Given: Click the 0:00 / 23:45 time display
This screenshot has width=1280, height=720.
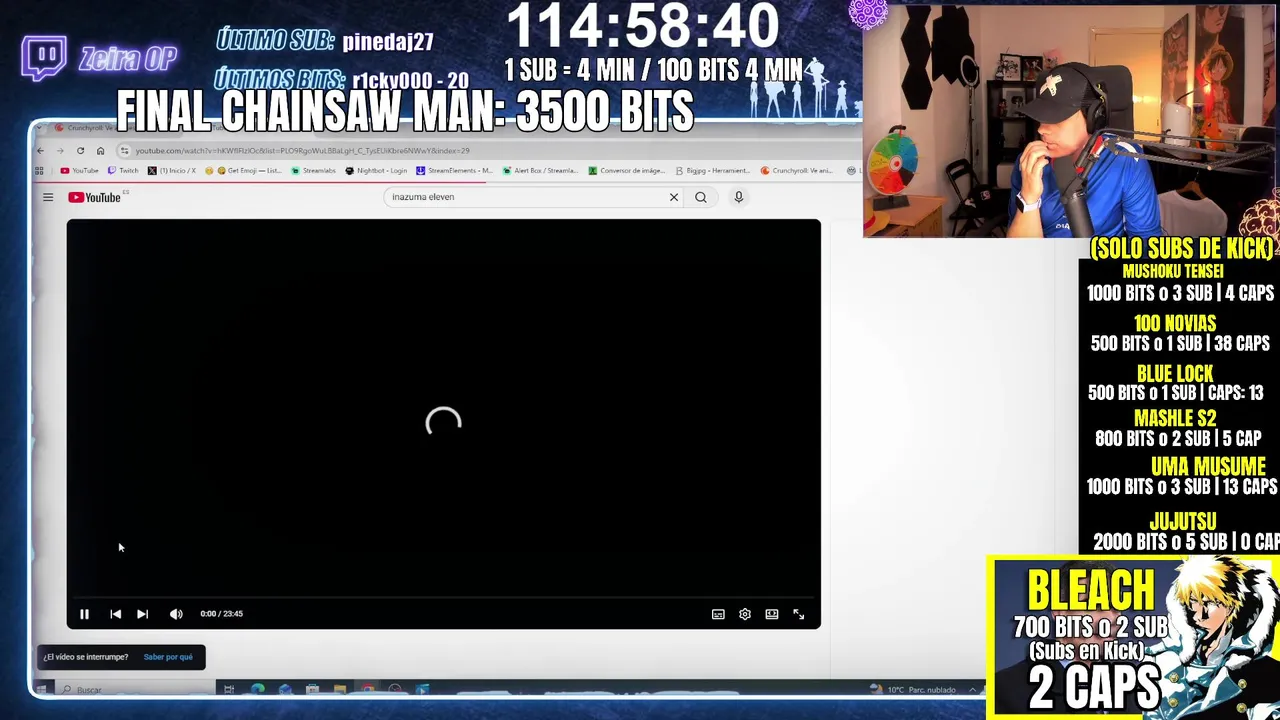Looking at the screenshot, I should pos(221,614).
